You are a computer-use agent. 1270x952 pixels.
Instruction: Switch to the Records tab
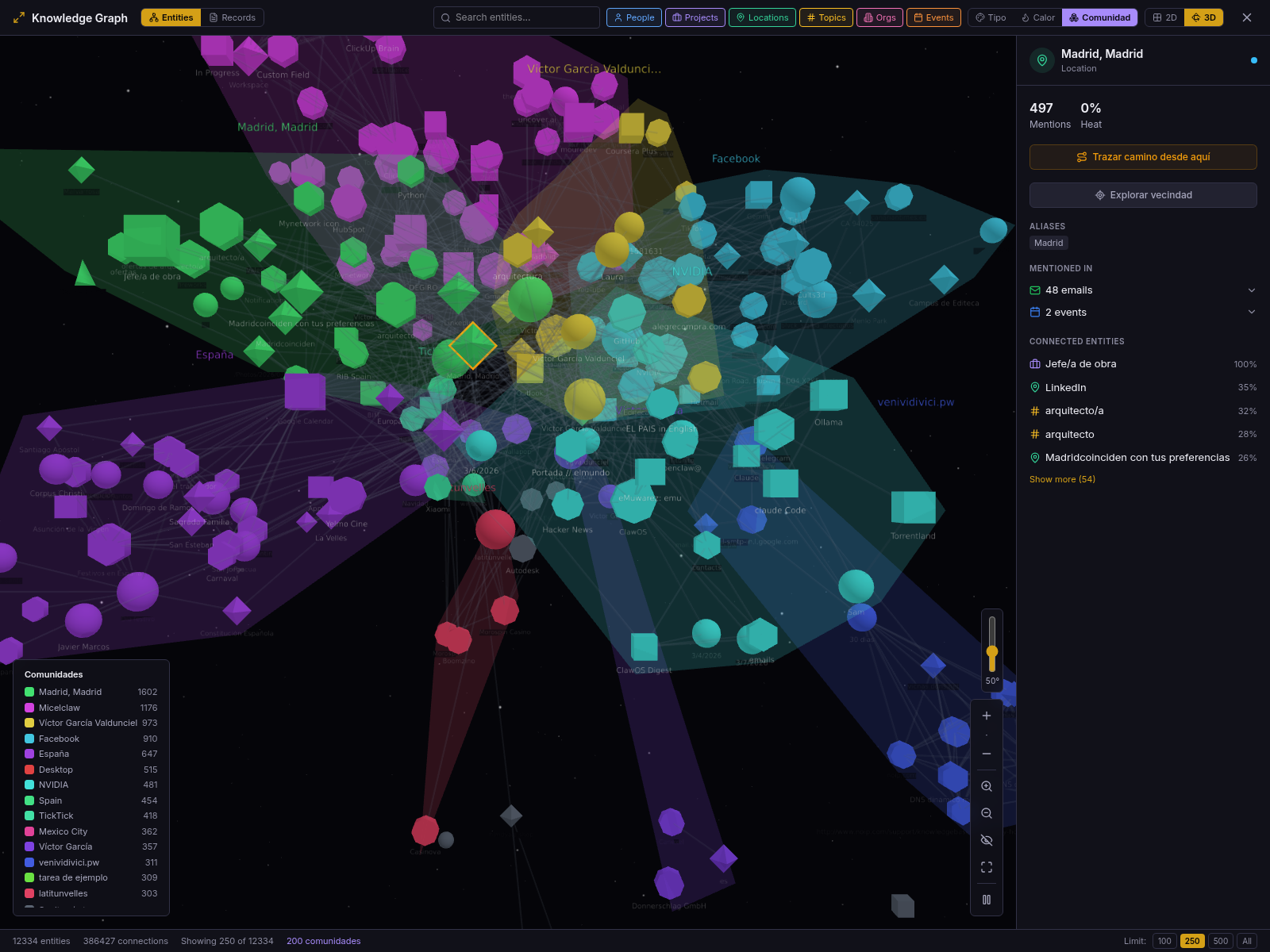tap(233, 17)
